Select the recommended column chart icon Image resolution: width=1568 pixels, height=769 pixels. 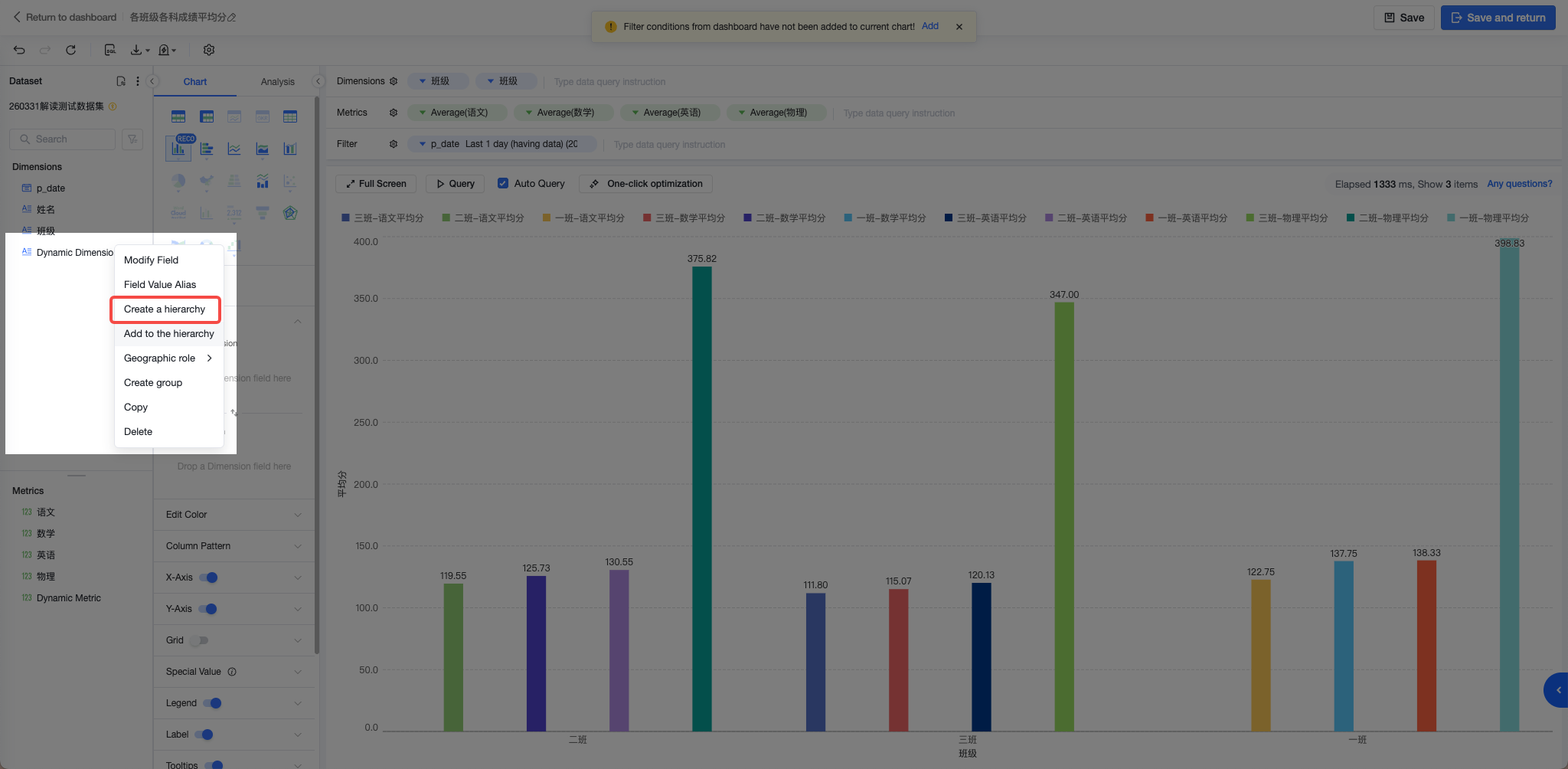coord(178,149)
